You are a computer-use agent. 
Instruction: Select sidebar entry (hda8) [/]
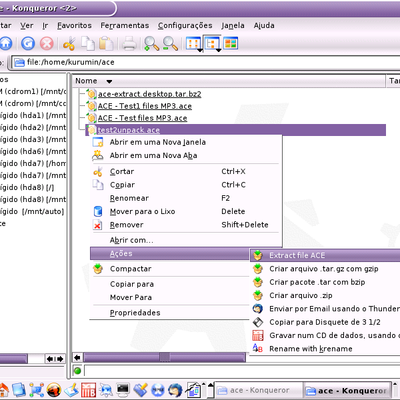point(27,187)
